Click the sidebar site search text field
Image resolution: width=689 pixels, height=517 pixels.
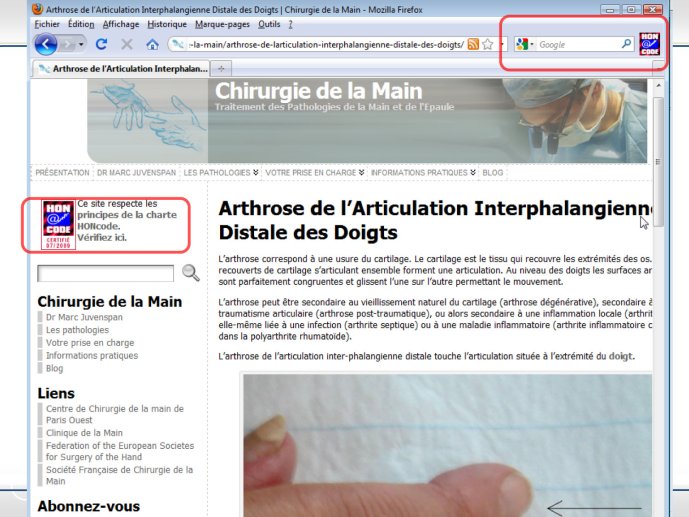coord(105,273)
